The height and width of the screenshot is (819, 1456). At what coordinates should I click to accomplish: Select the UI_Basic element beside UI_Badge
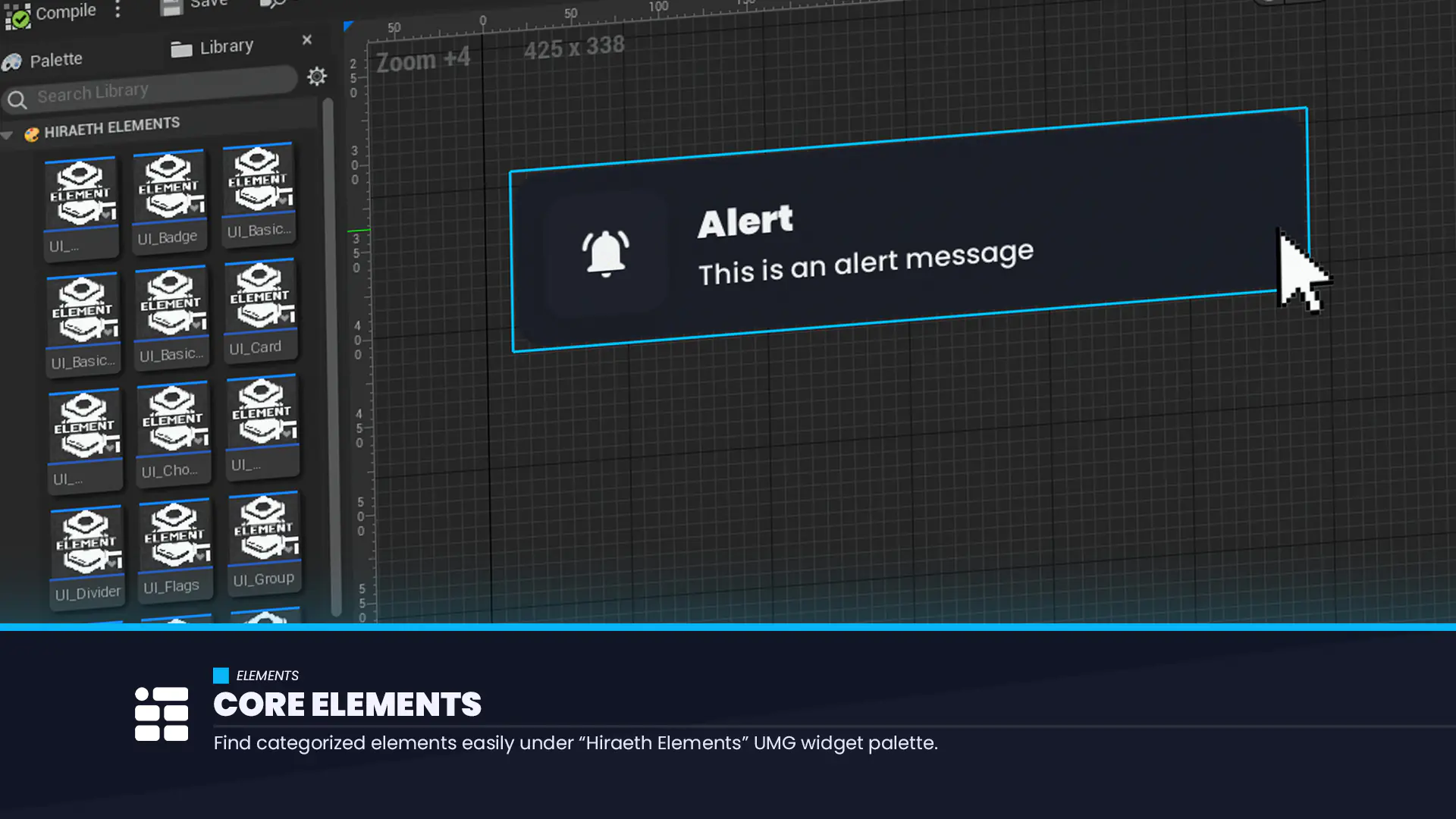click(x=258, y=193)
